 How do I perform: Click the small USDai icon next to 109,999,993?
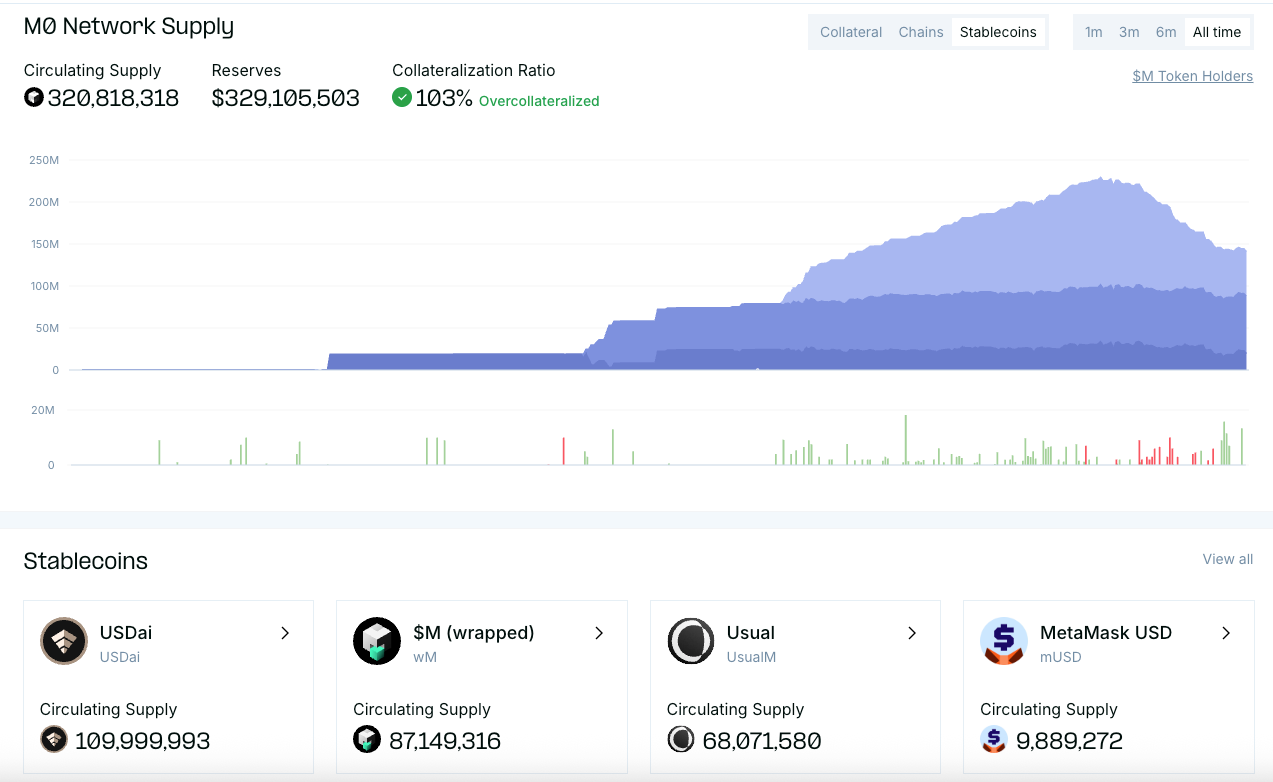[x=54, y=740]
